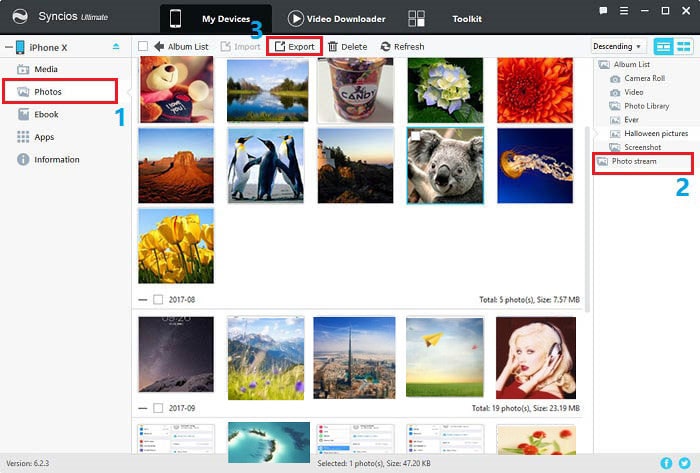Click the Apps grid icon in sidebar

pyautogui.click(x=23, y=137)
